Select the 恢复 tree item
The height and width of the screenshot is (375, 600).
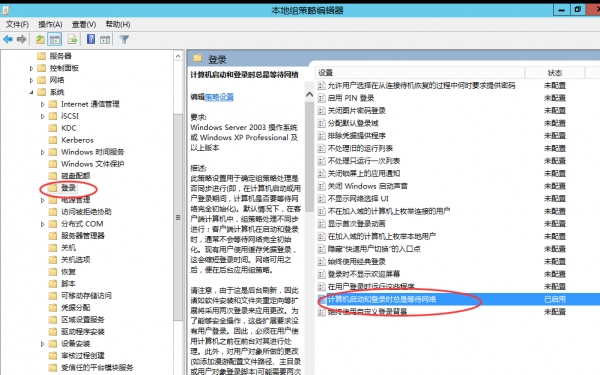pyautogui.click(x=68, y=272)
